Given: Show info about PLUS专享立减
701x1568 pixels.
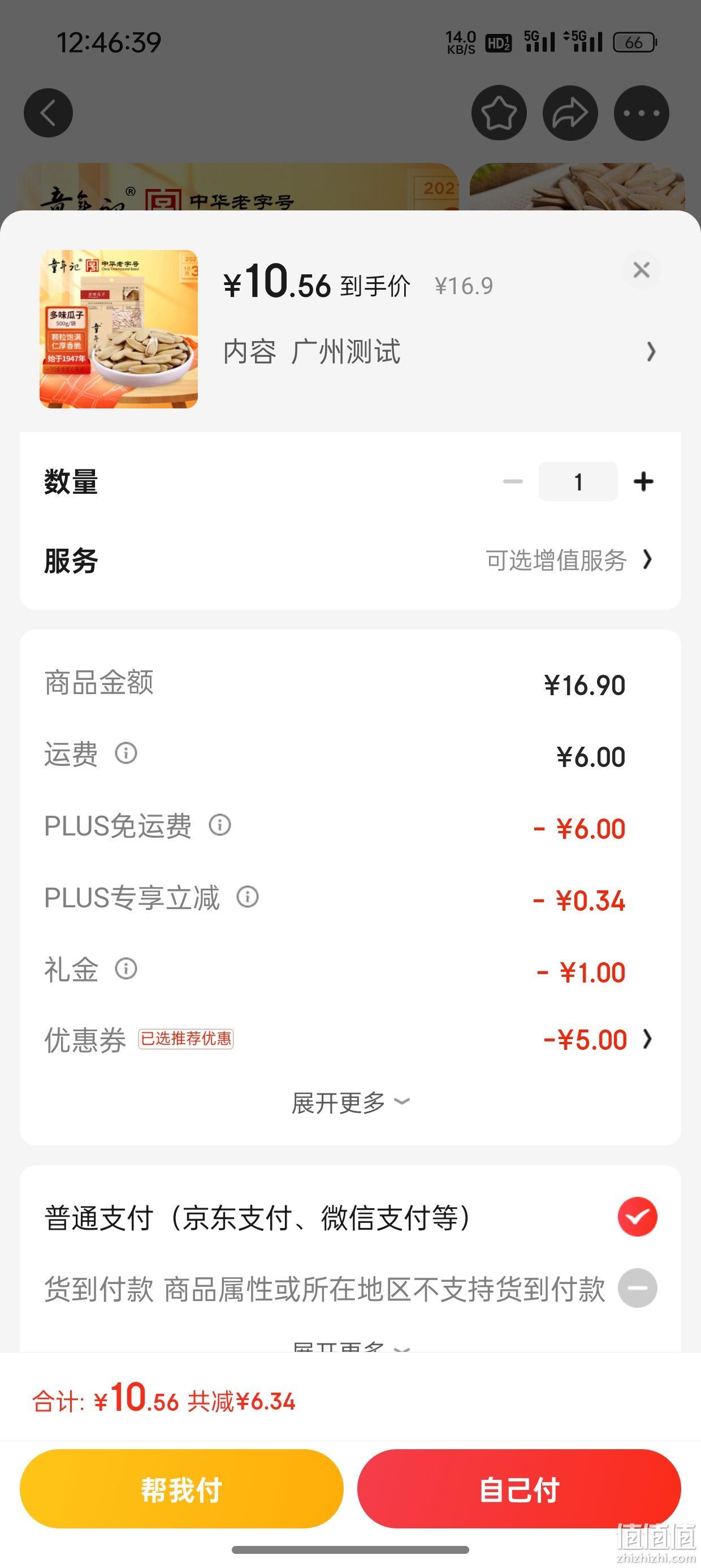Looking at the screenshot, I should [x=248, y=897].
